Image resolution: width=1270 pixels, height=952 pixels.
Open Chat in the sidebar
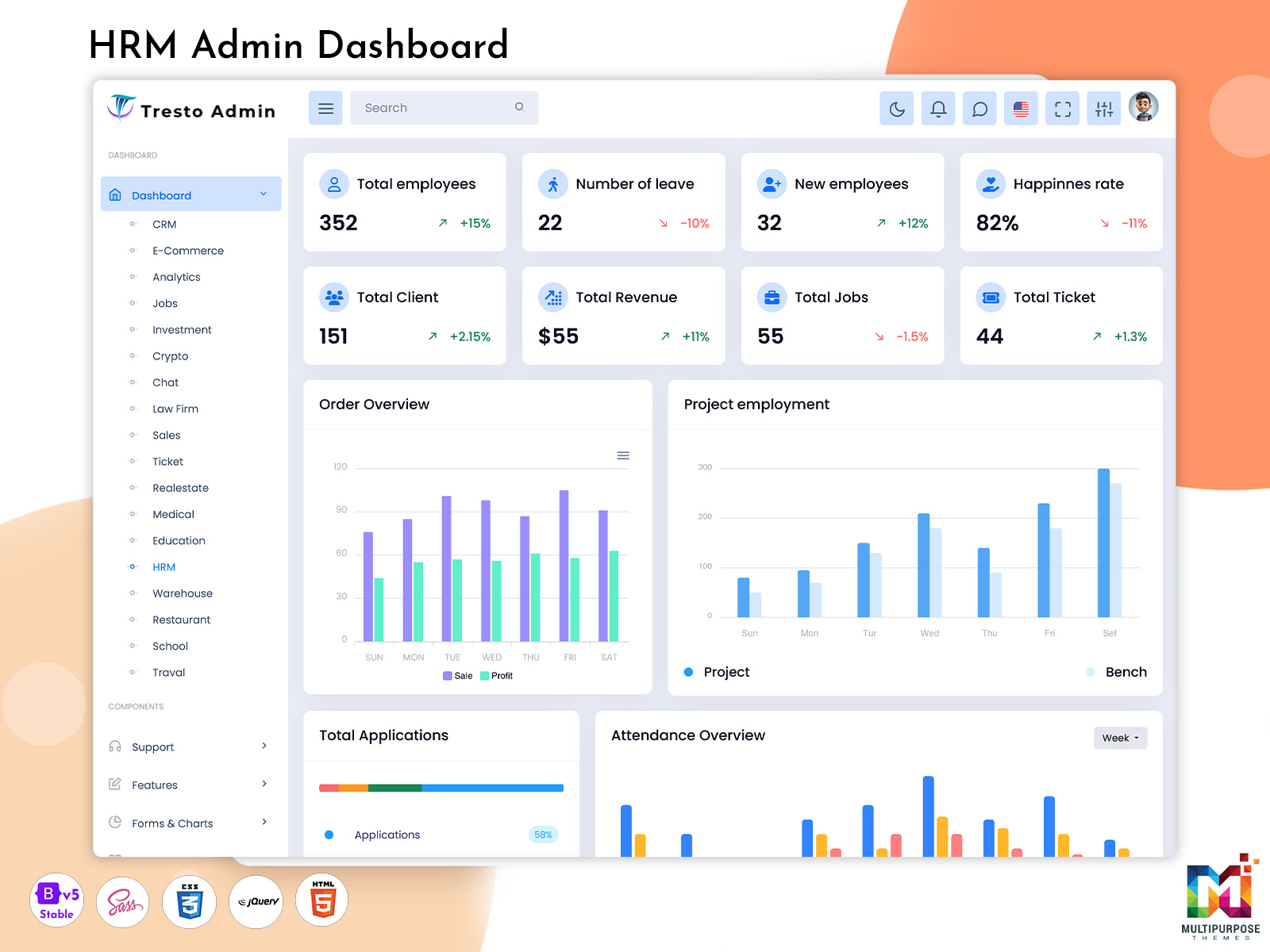165,382
